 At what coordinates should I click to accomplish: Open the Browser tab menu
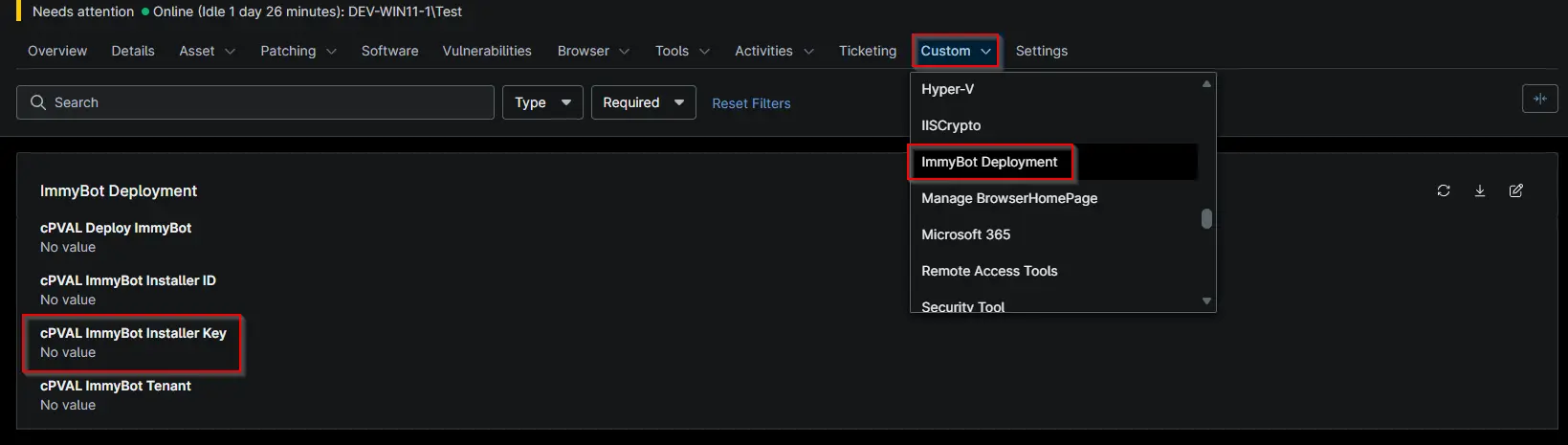[x=593, y=51]
